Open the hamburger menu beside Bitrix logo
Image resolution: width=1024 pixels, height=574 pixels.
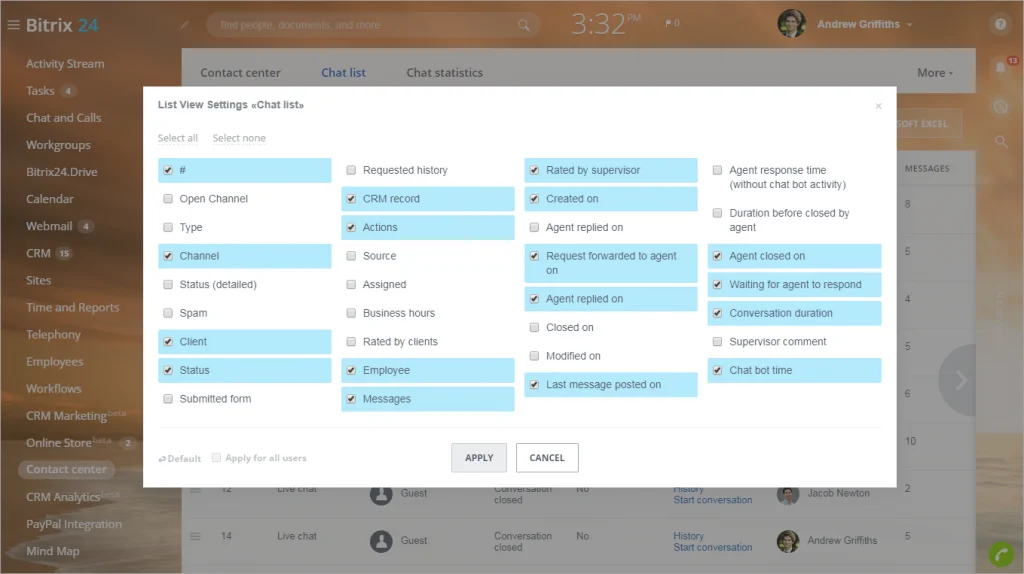[13, 25]
